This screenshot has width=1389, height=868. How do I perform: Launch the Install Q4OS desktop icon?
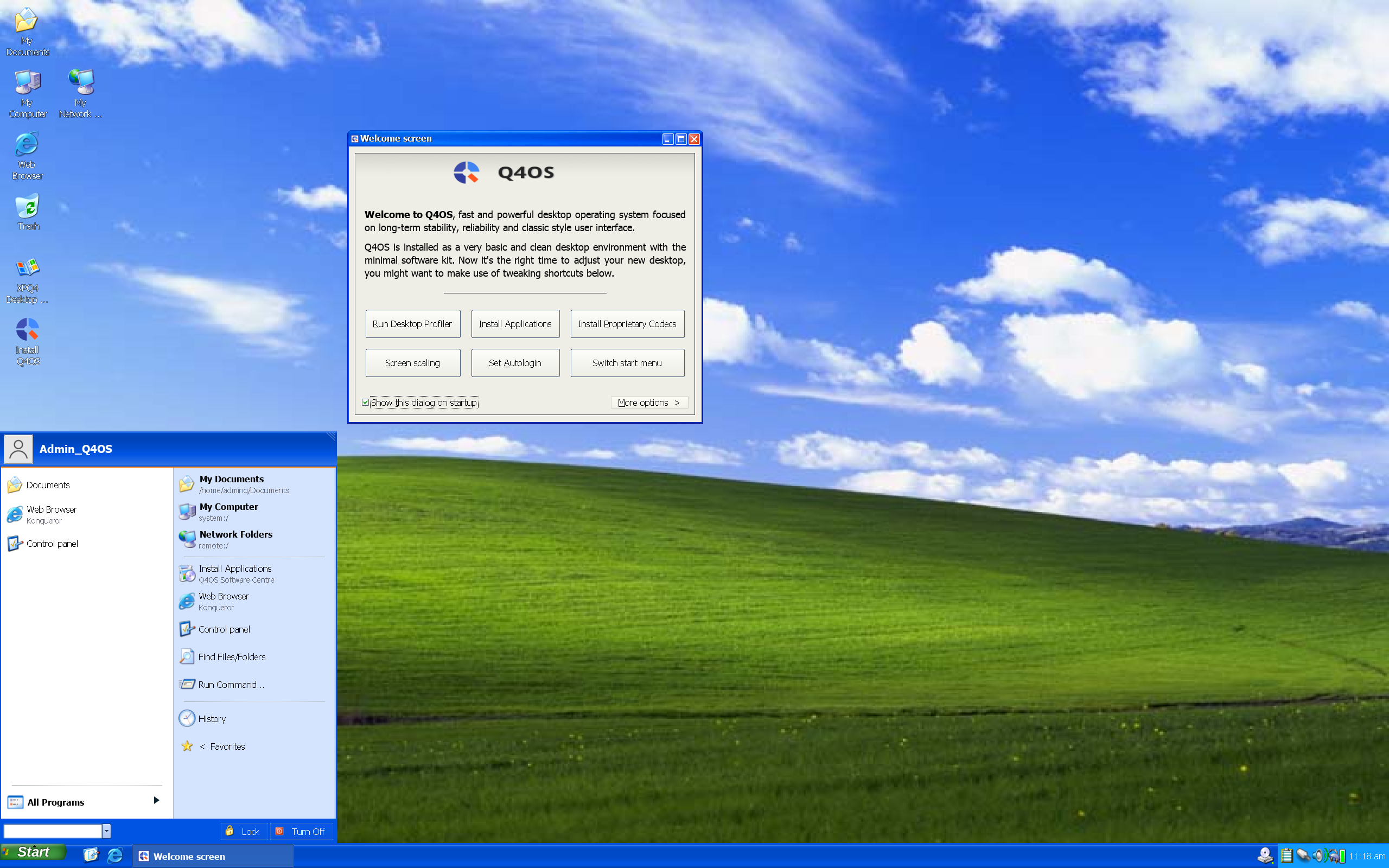(28, 342)
